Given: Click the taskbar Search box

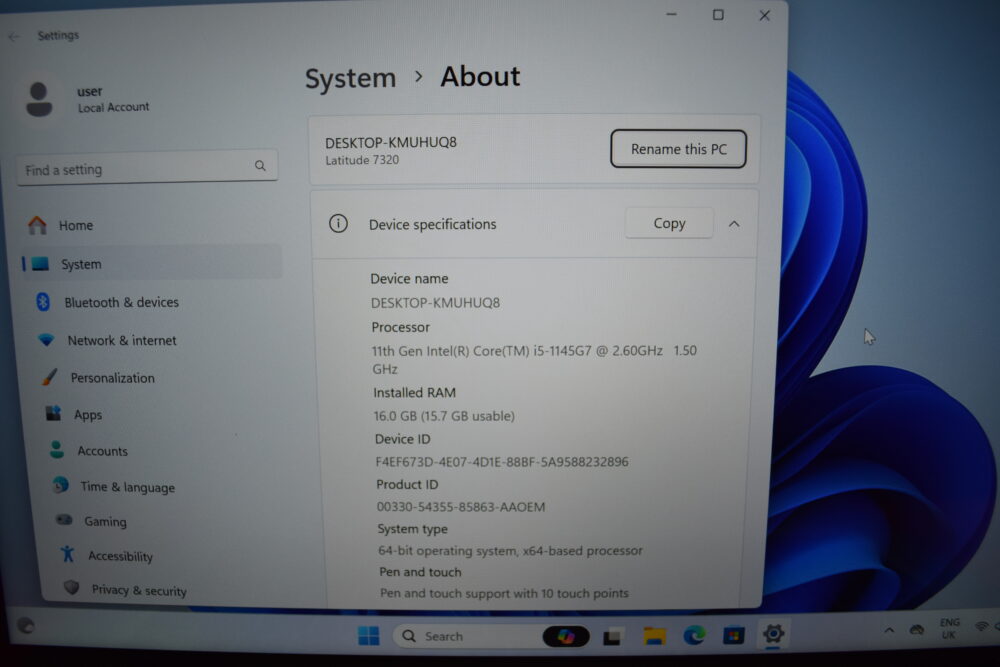Looking at the screenshot, I should [x=468, y=636].
